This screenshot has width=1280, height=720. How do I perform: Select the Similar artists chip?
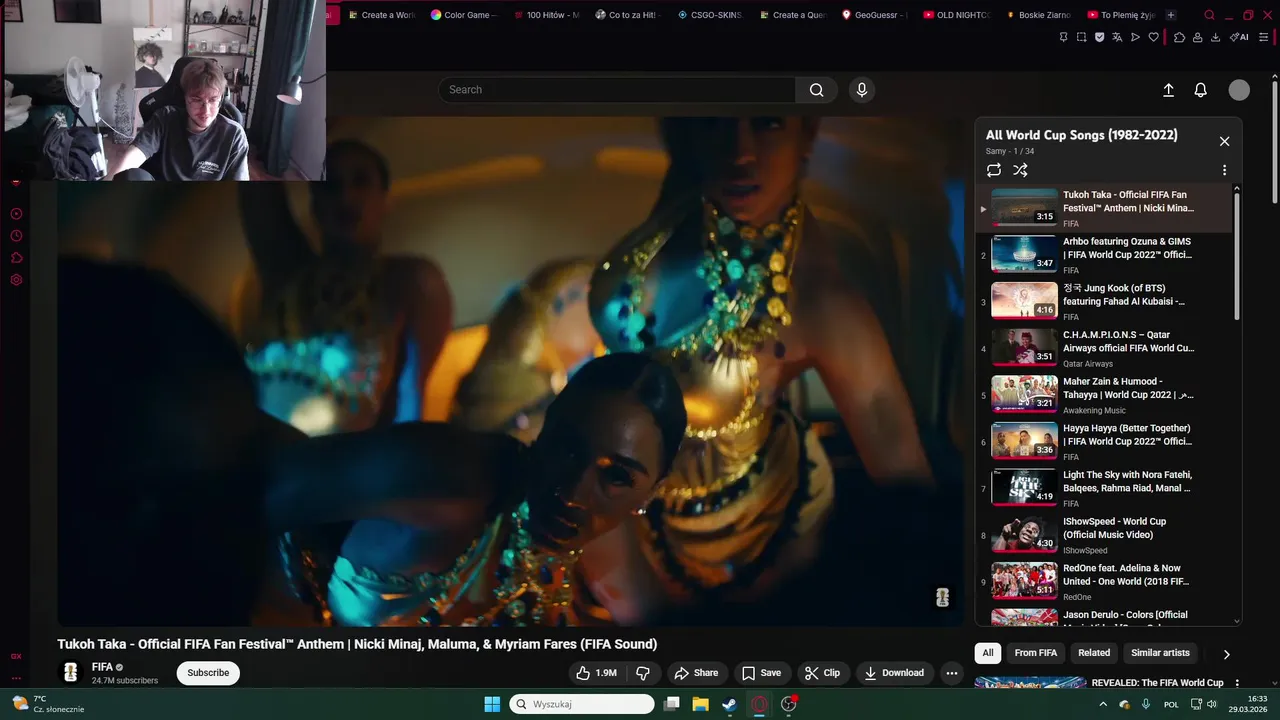click(1160, 653)
